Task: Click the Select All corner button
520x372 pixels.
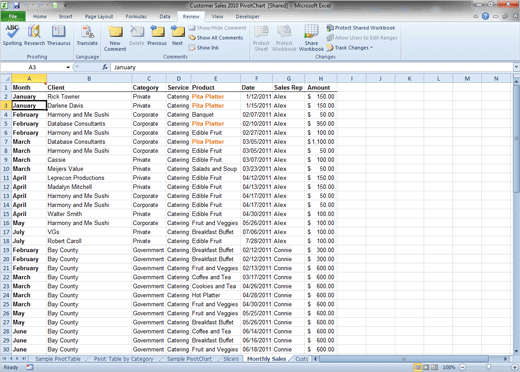Action: (6, 79)
